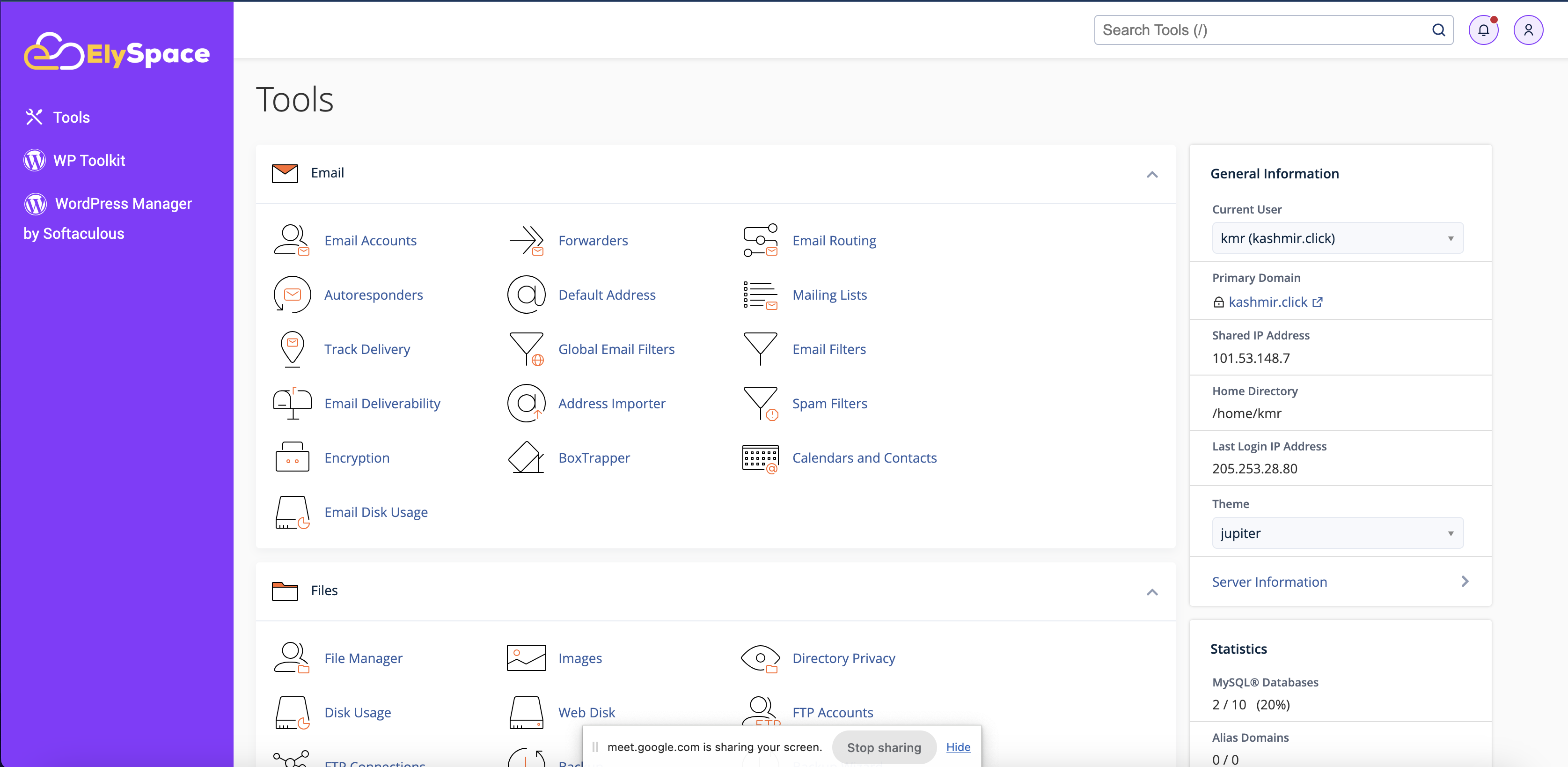Open Email Accounts

pos(370,240)
